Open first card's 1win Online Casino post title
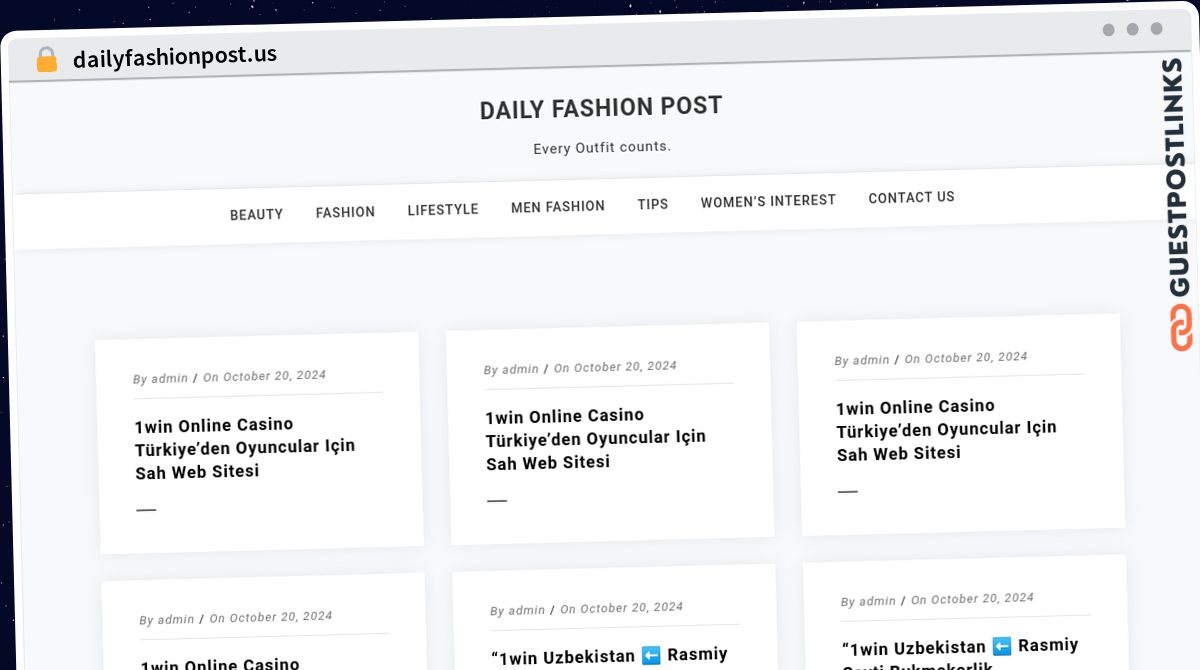 [x=245, y=447]
